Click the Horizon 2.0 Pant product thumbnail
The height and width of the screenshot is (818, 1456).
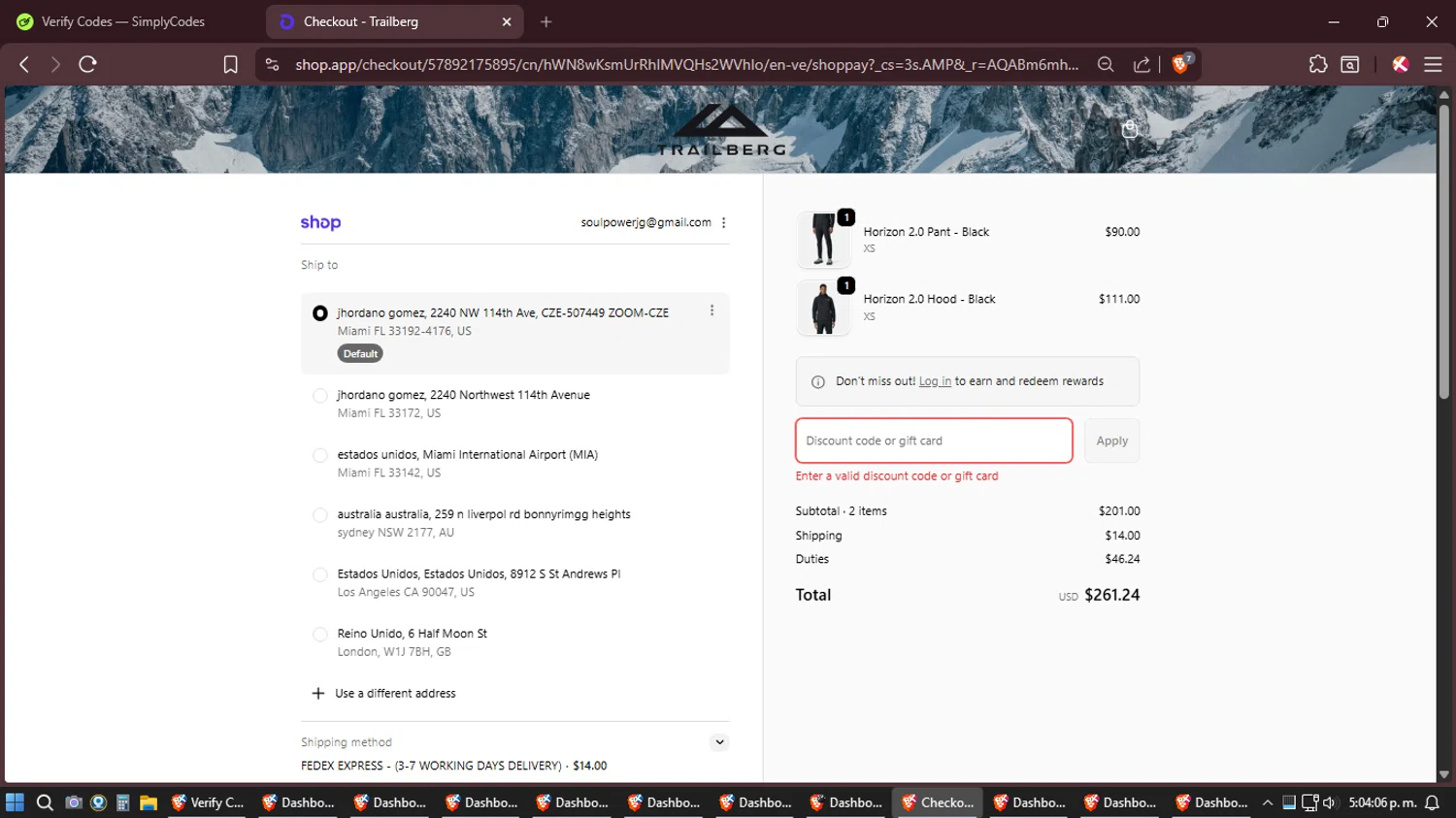pos(823,240)
